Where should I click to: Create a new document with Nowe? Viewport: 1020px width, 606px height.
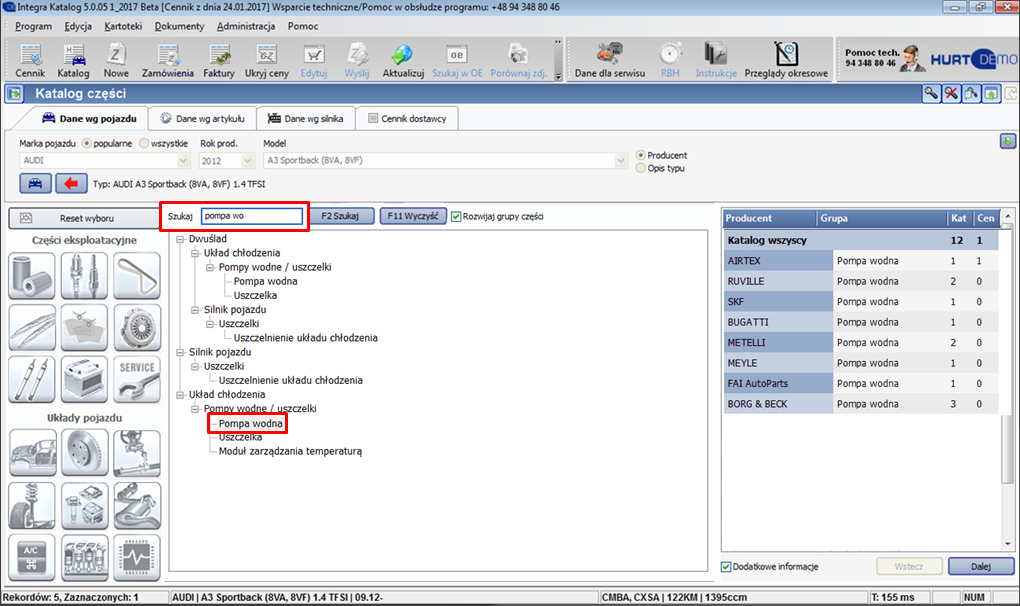click(x=116, y=60)
